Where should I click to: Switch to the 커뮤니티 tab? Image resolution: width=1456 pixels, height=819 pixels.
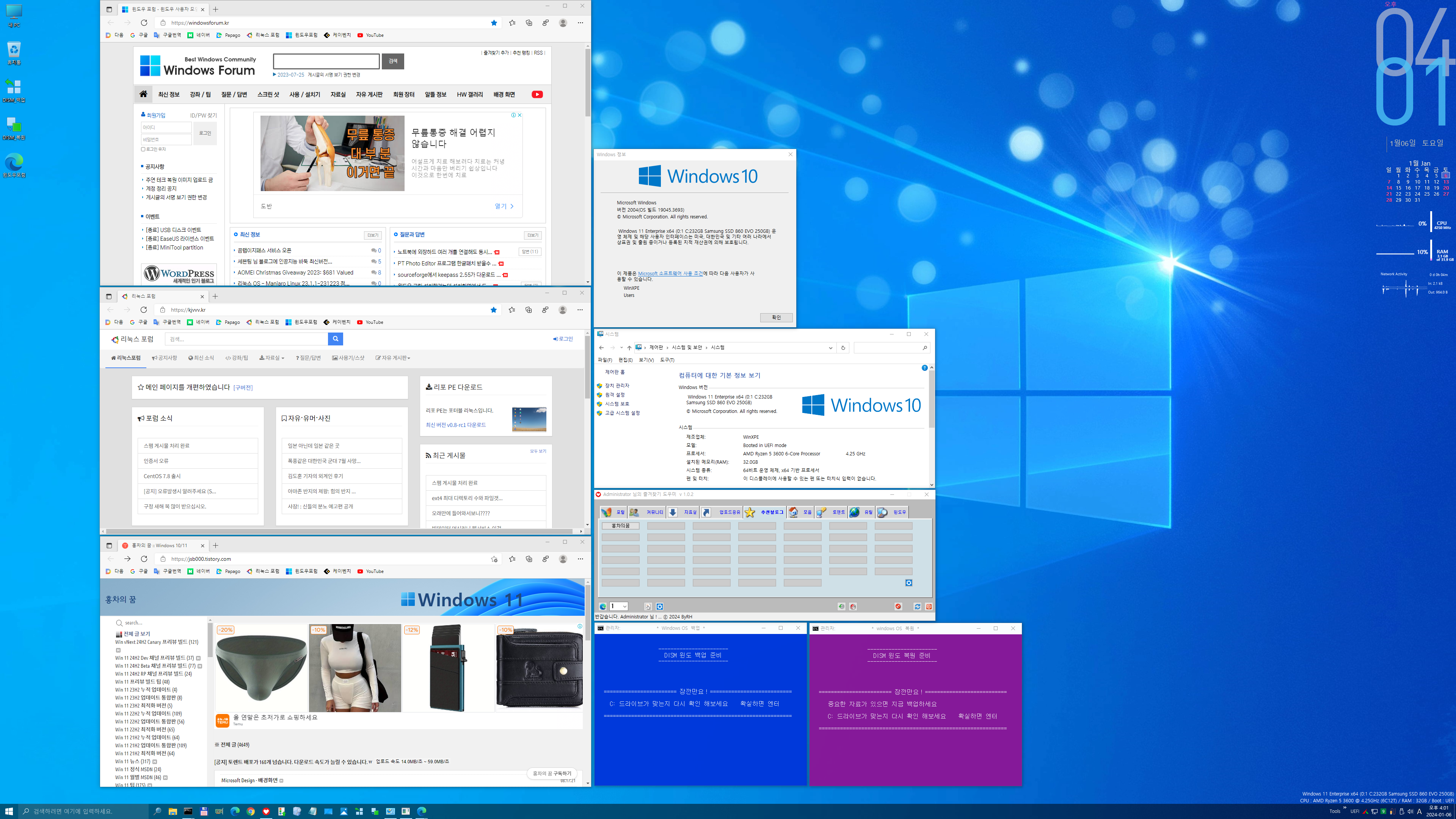pyautogui.click(x=646, y=512)
